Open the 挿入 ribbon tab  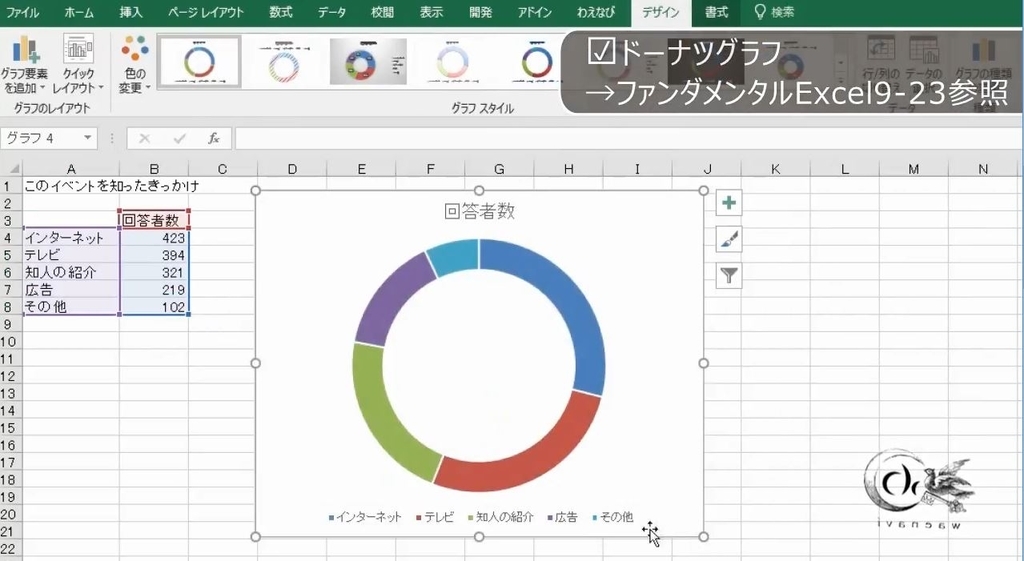[x=131, y=12]
